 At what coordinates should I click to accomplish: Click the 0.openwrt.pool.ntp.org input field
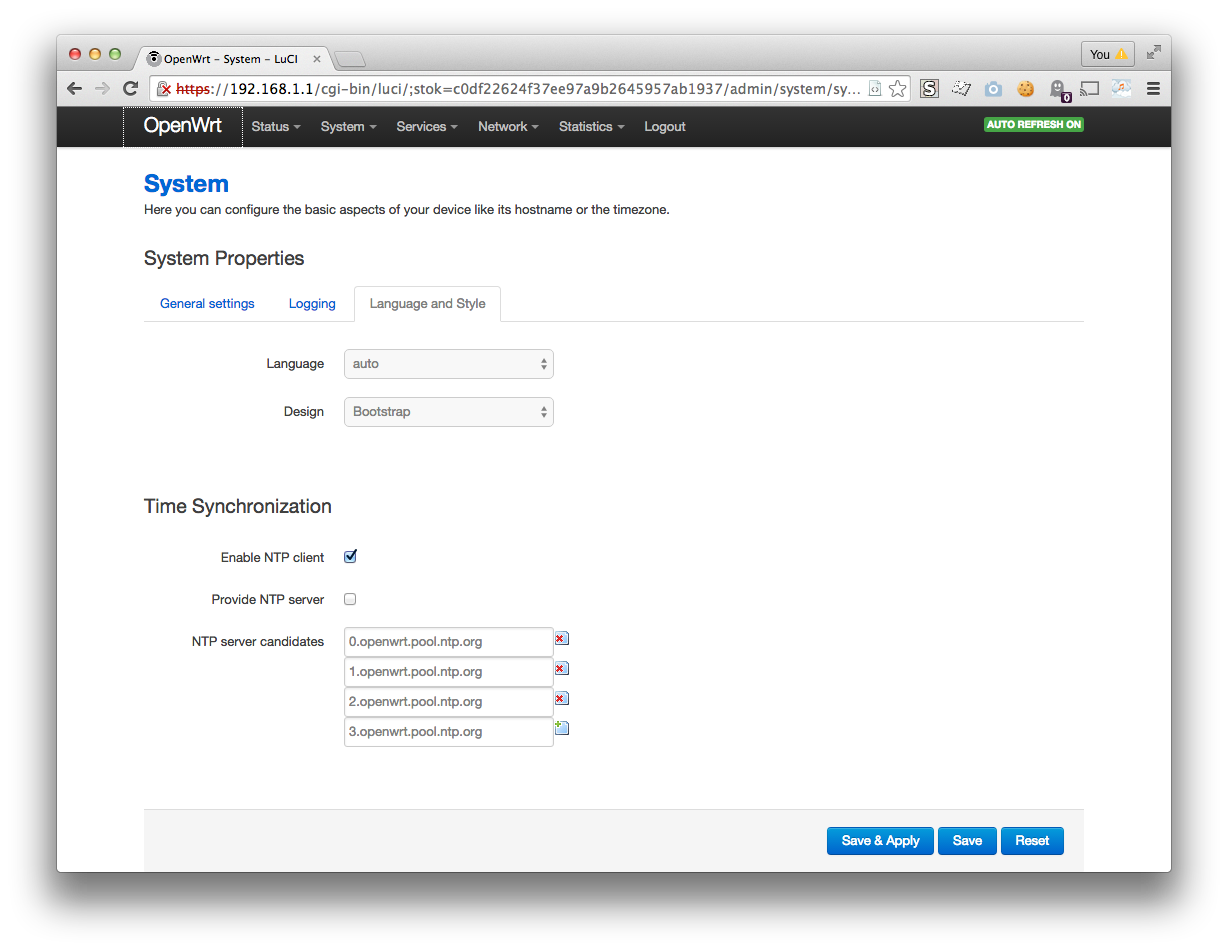(448, 642)
